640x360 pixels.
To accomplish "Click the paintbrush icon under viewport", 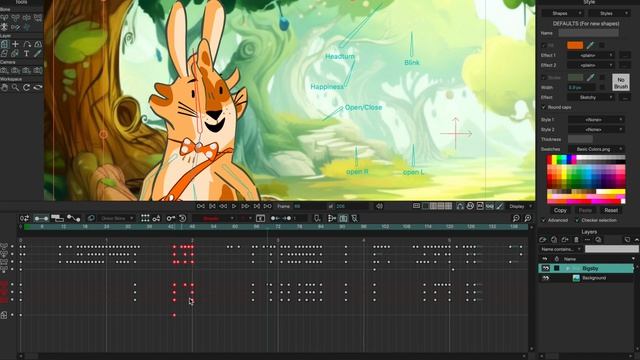I will [500, 206].
